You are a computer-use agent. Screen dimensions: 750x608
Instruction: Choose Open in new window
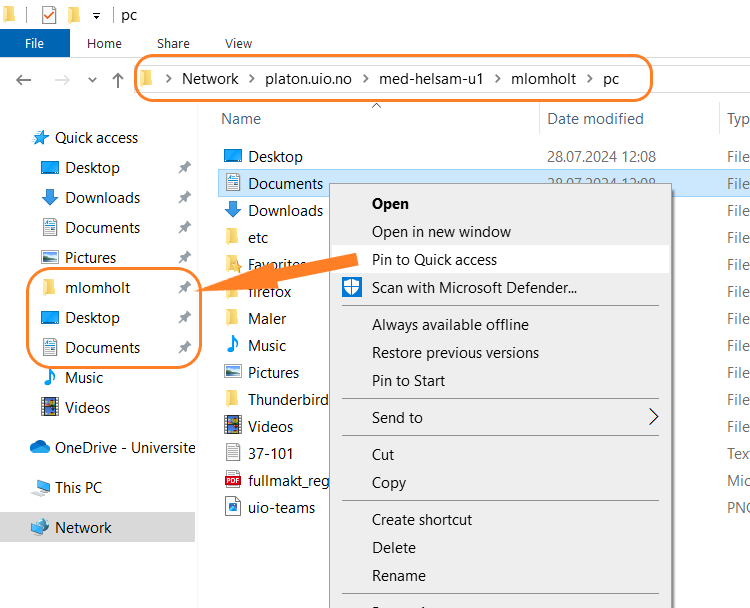tap(441, 232)
